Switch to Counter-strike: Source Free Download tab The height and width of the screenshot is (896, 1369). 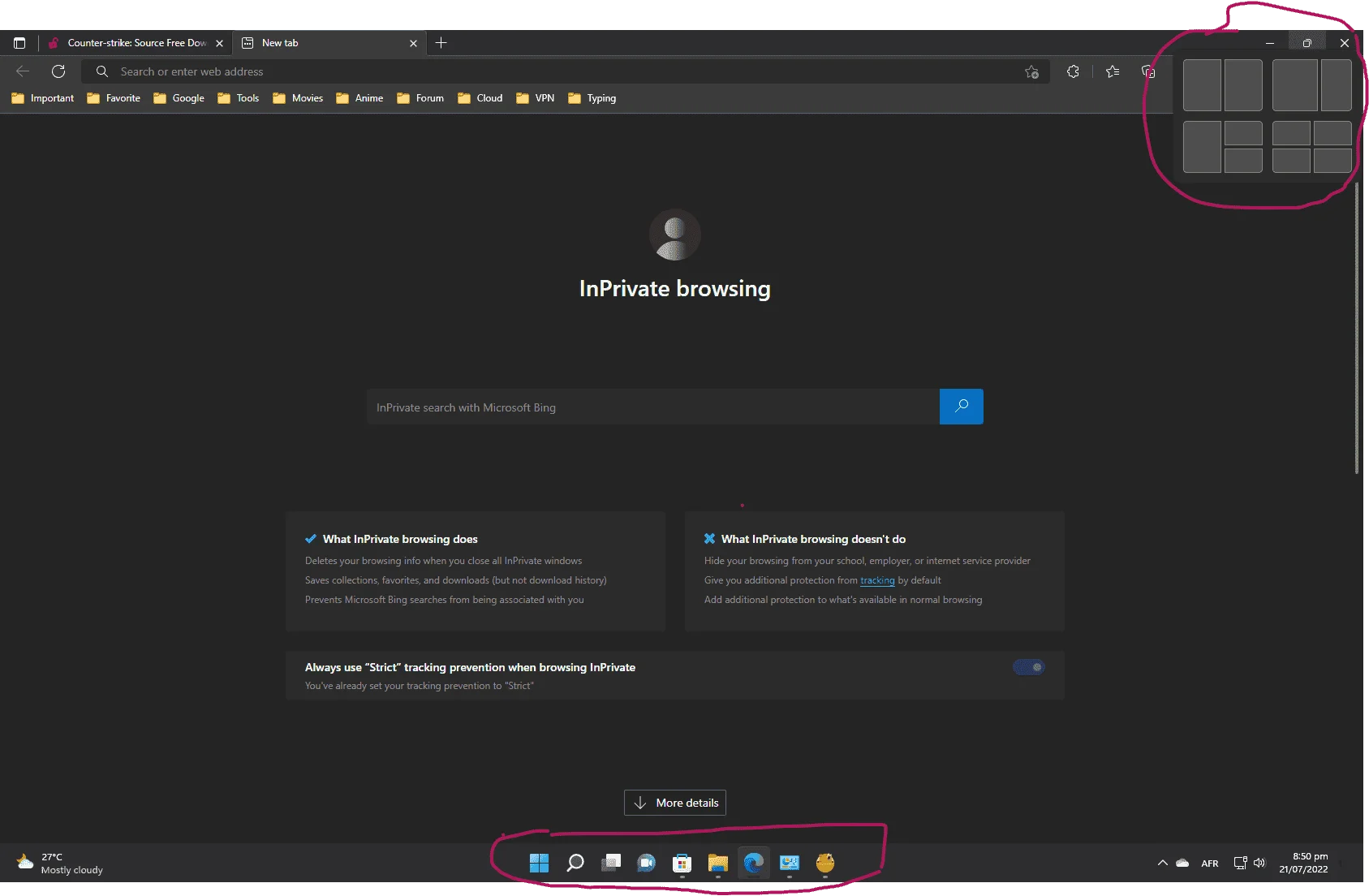[135, 43]
